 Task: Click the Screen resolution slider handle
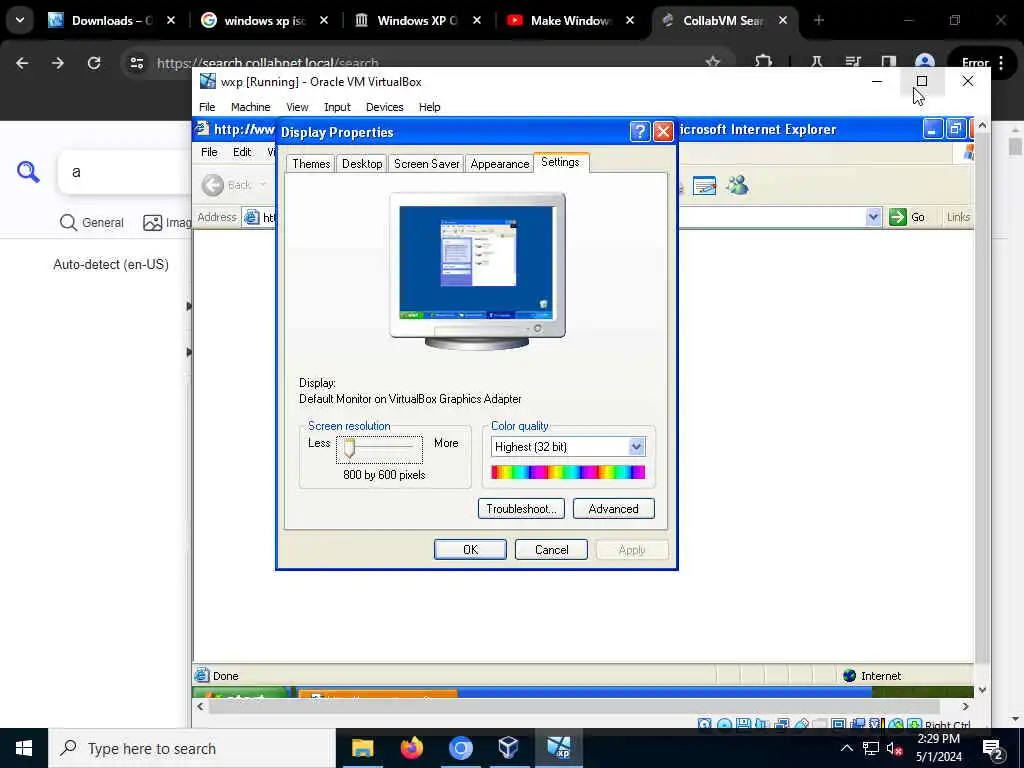(349, 448)
